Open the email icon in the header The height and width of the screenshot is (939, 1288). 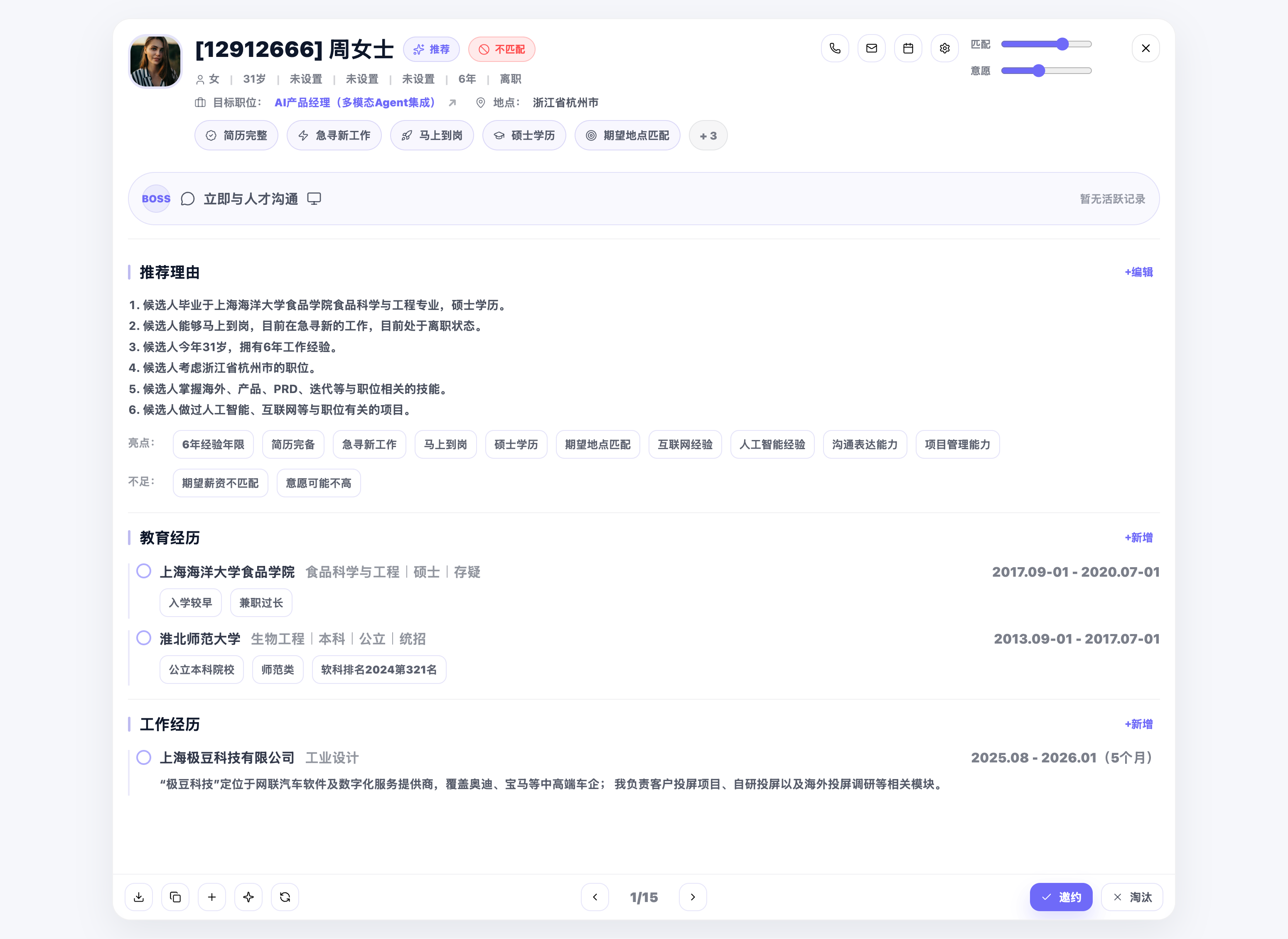pyautogui.click(x=871, y=48)
